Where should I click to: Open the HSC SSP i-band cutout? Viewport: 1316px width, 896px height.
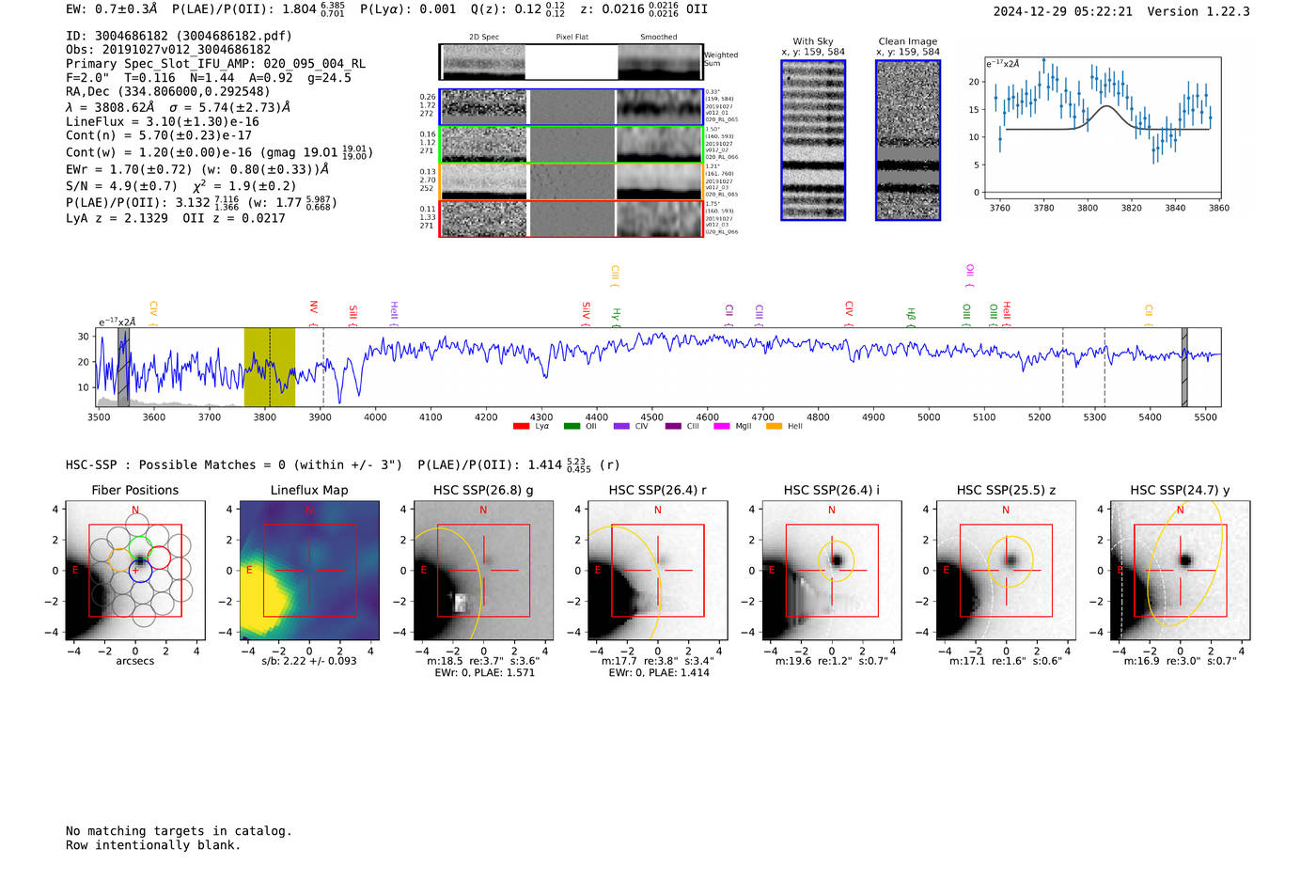tap(831, 571)
